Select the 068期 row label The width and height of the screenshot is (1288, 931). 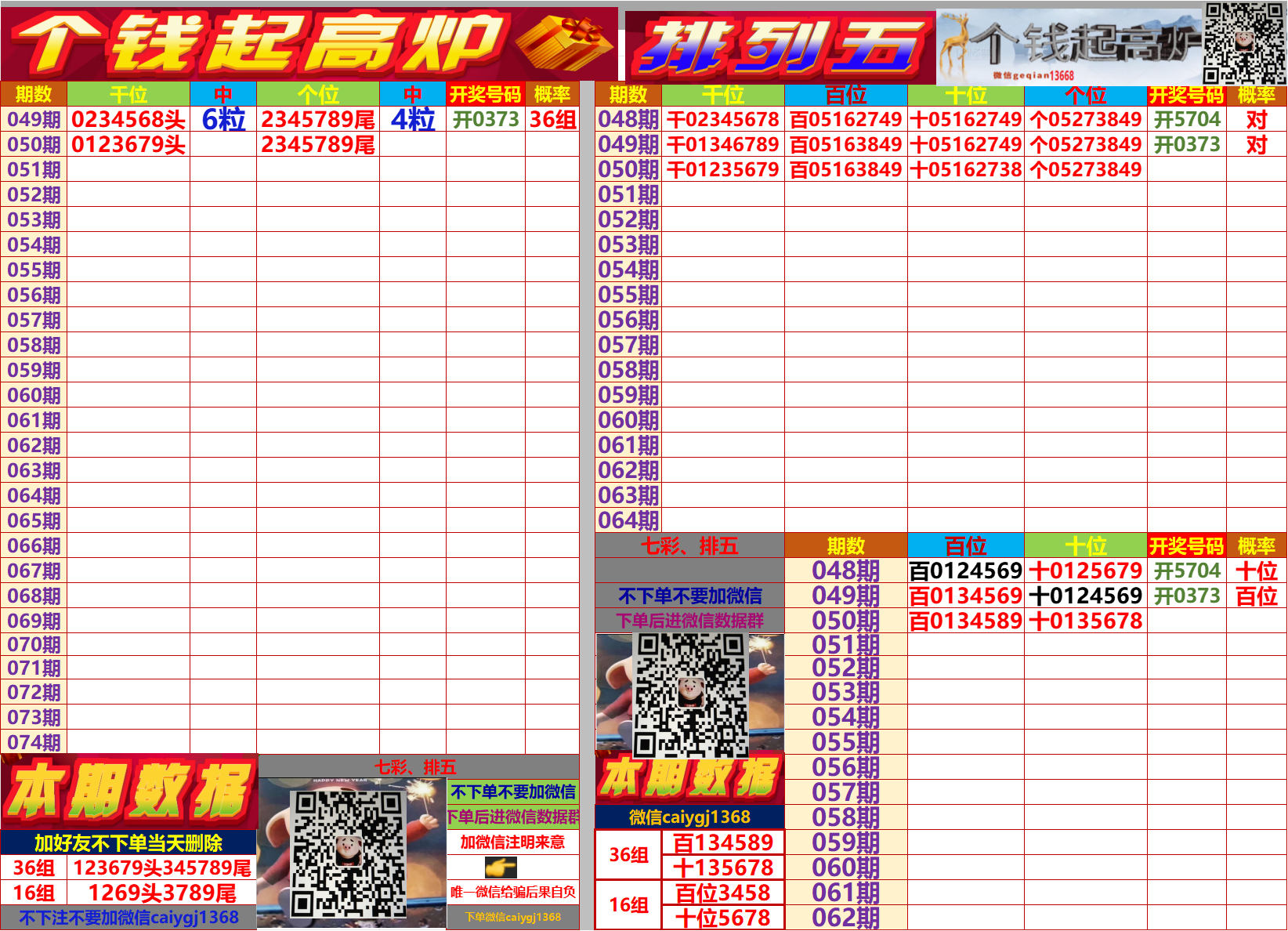point(34,596)
